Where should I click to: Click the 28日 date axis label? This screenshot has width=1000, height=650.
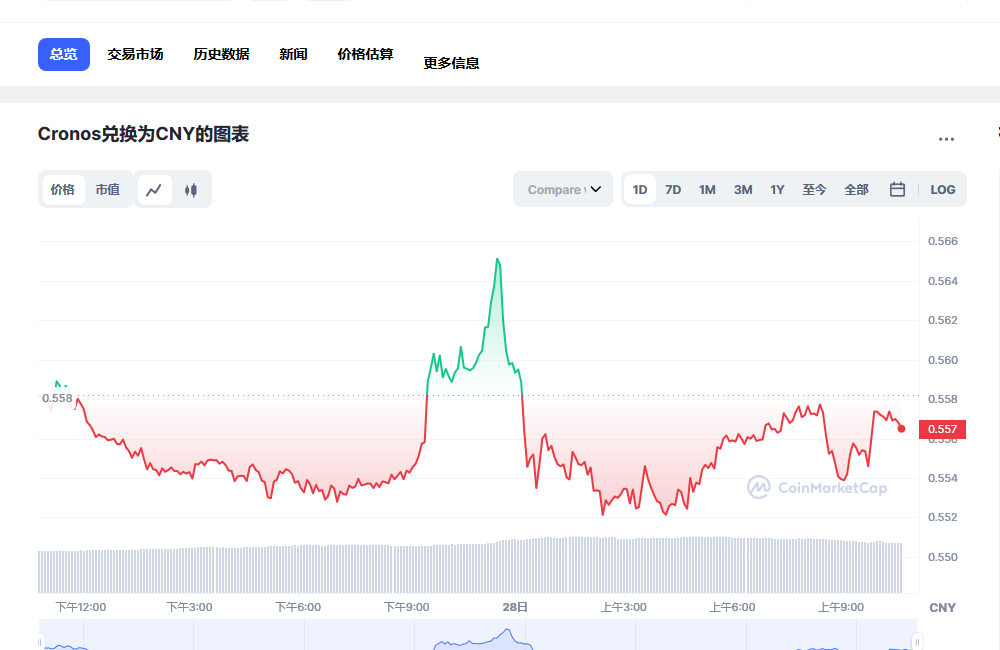point(515,607)
